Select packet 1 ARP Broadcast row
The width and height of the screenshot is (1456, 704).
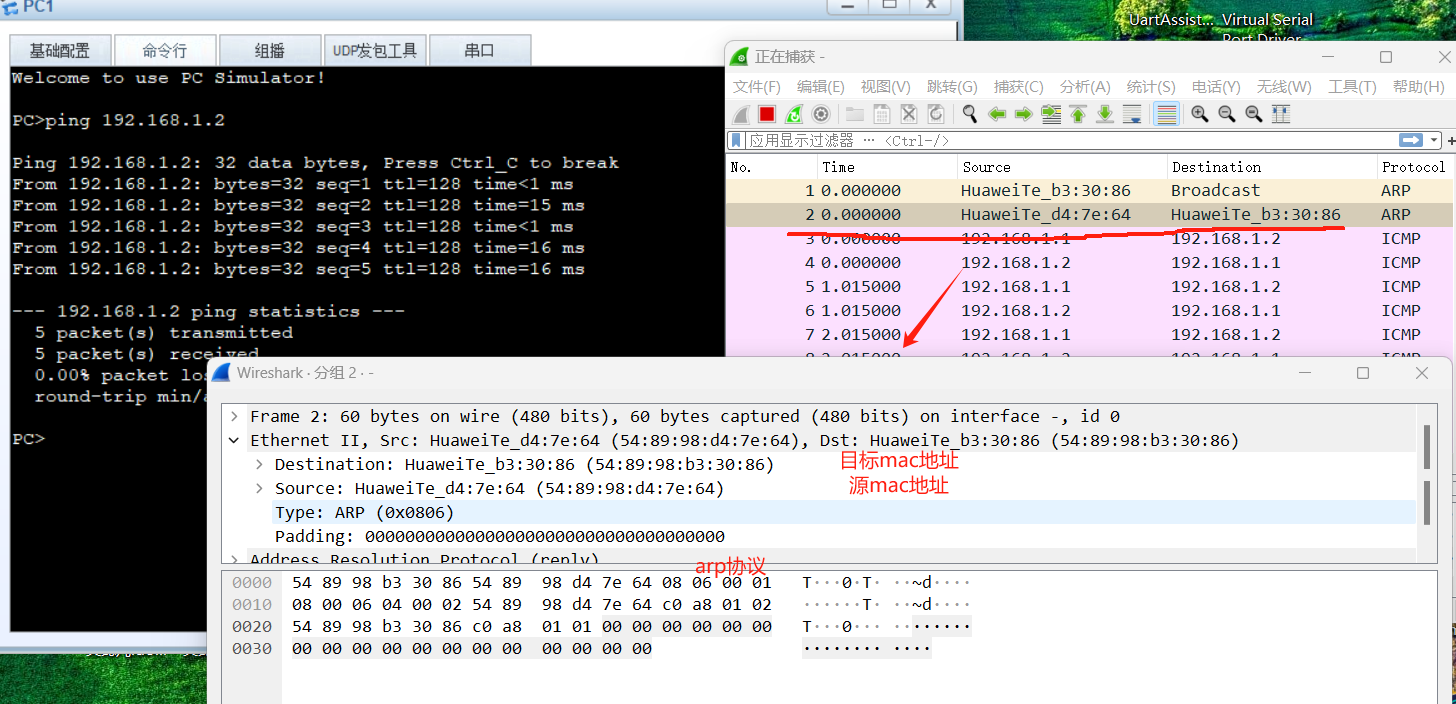point(1089,190)
